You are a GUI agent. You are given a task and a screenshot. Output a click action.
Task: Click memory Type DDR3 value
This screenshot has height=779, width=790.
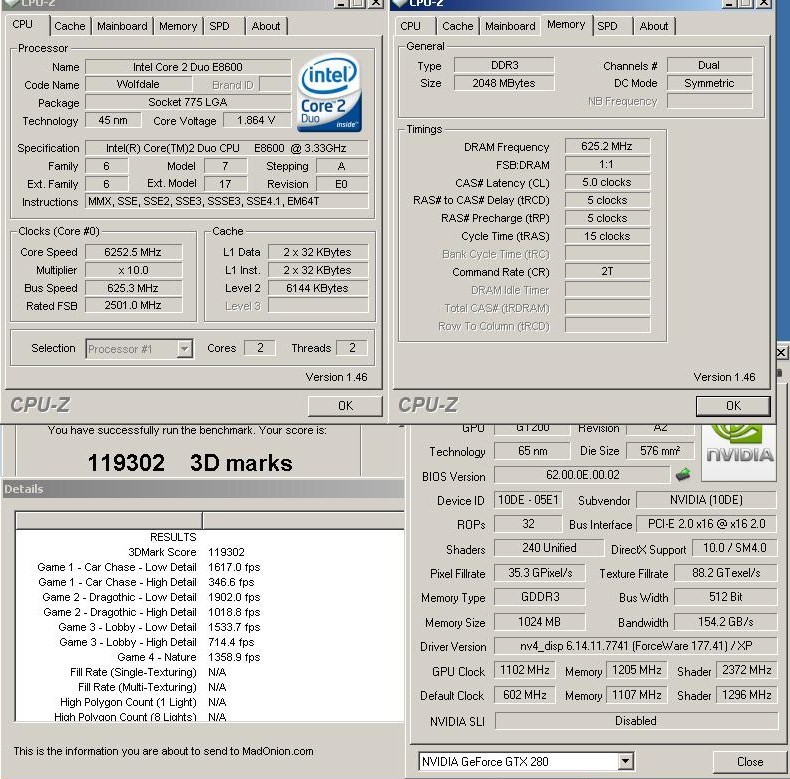[504, 66]
